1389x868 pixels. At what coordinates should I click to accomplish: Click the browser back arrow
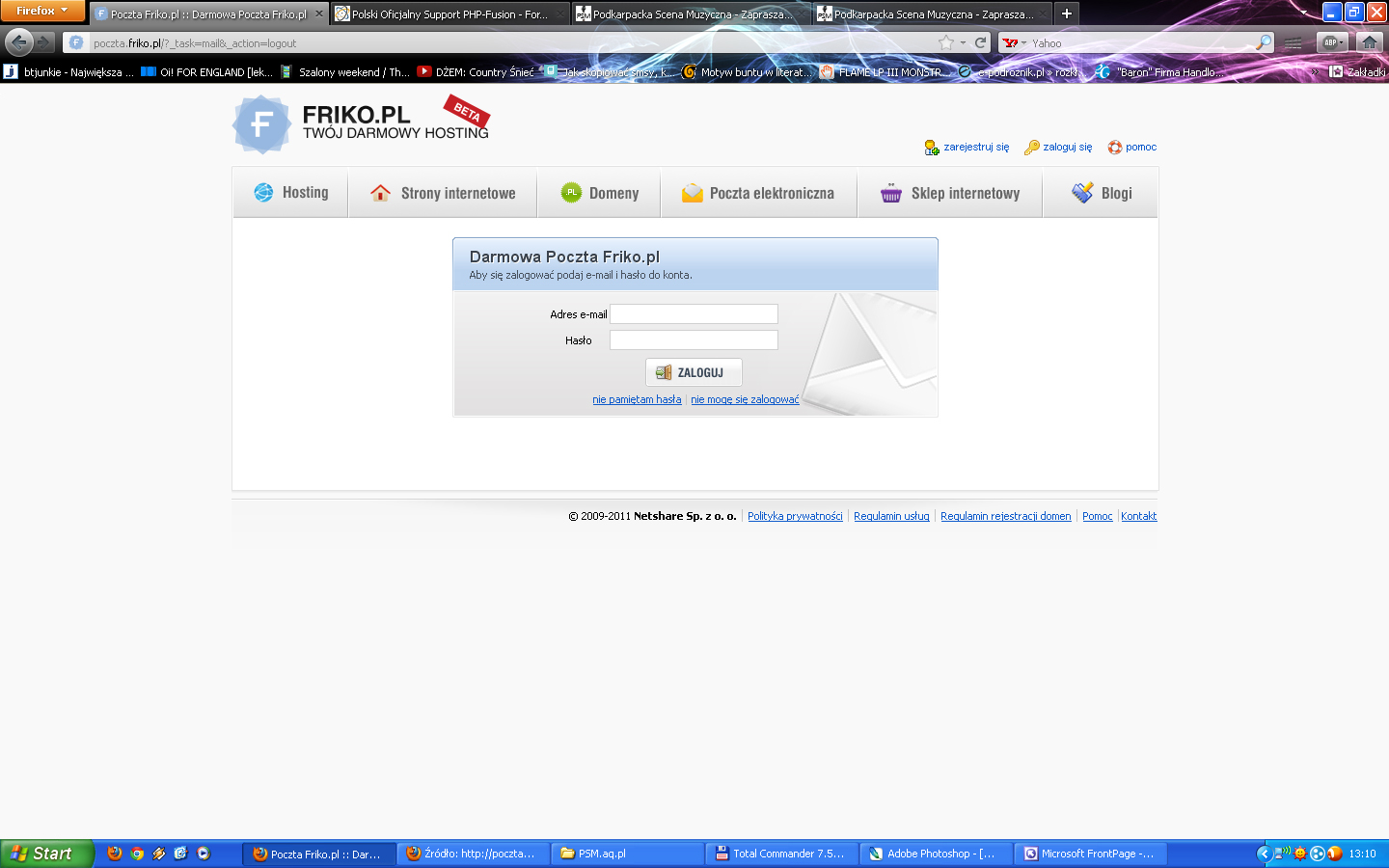point(19,42)
